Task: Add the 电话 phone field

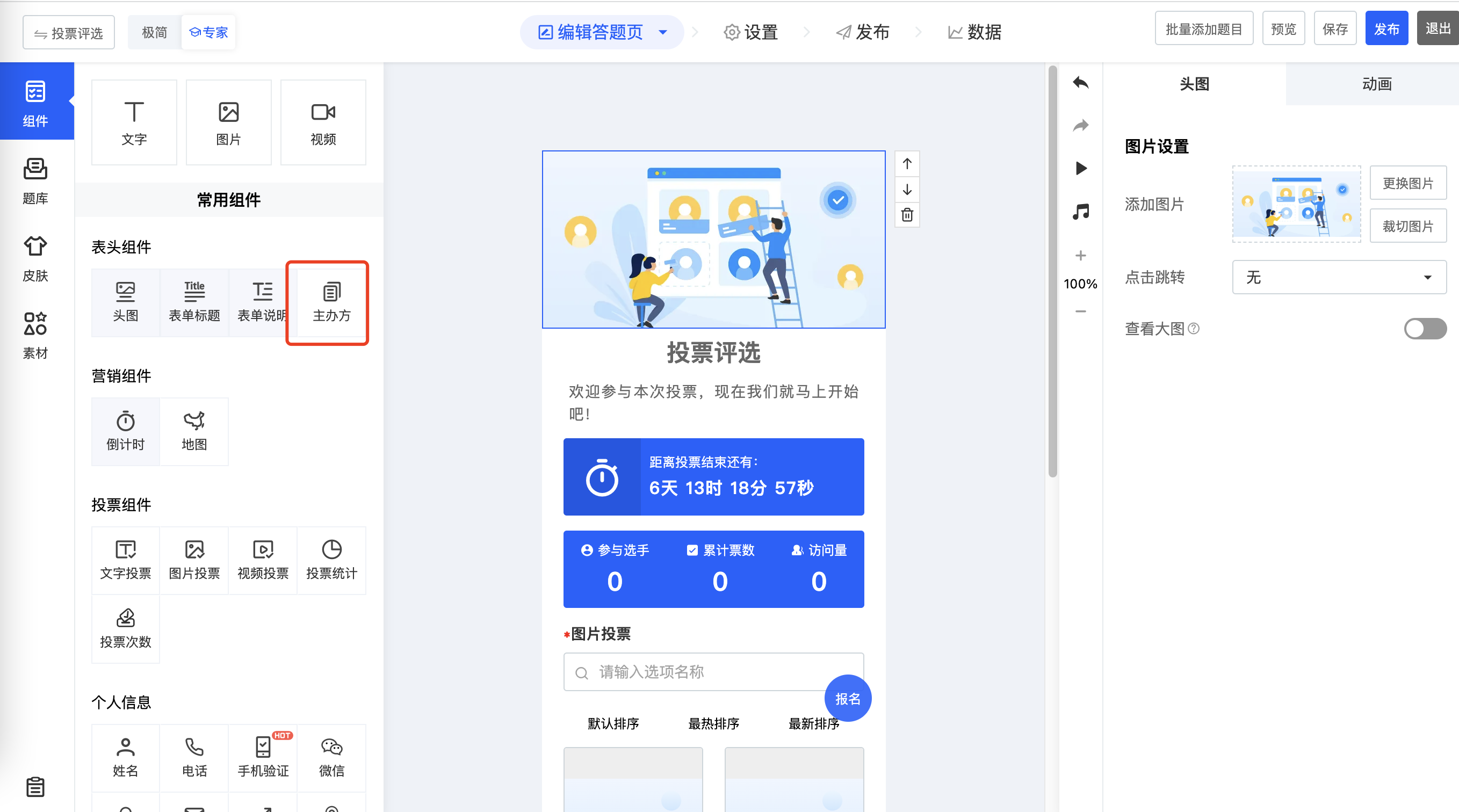Action: pos(194,758)
